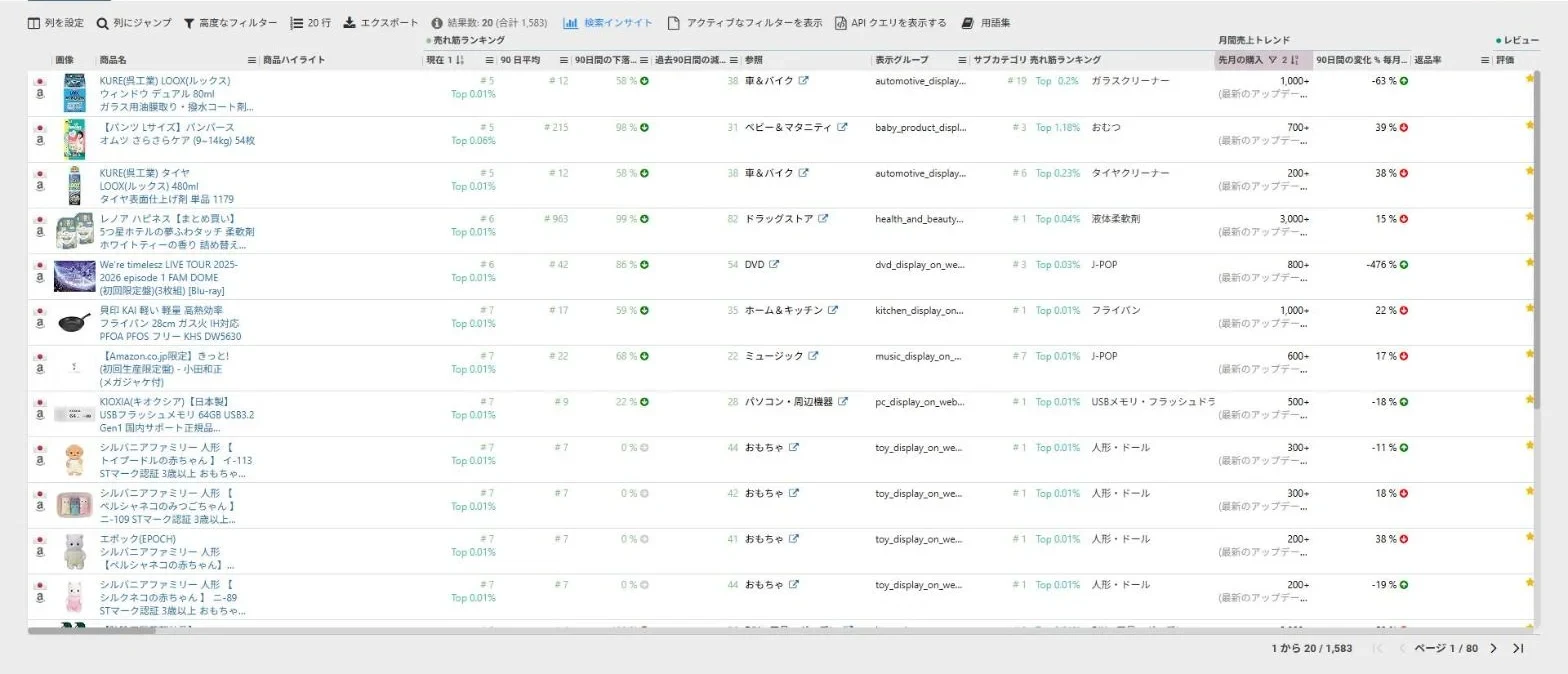Click the Amazon icon in first row
This screenshot has width=1568, height=674.
(41, 96)
